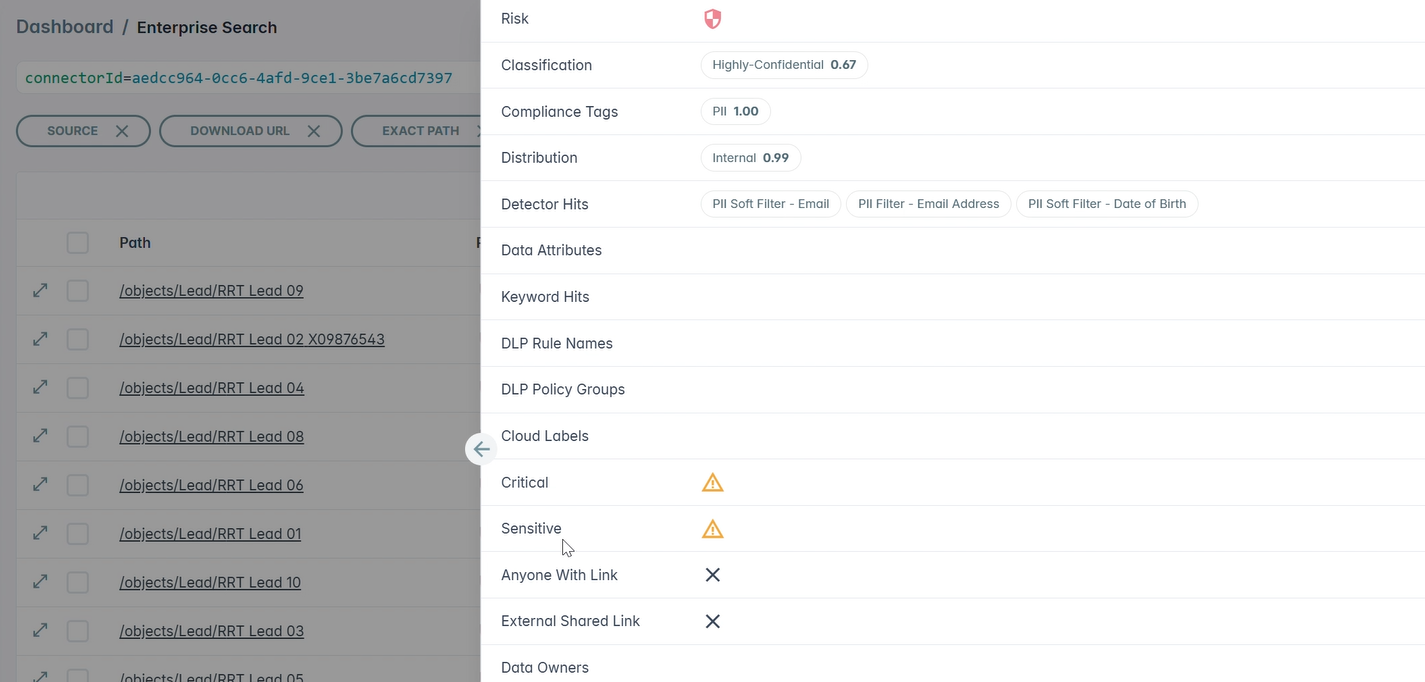Click the PII 1.00 compliance tag

click(735, 111)
